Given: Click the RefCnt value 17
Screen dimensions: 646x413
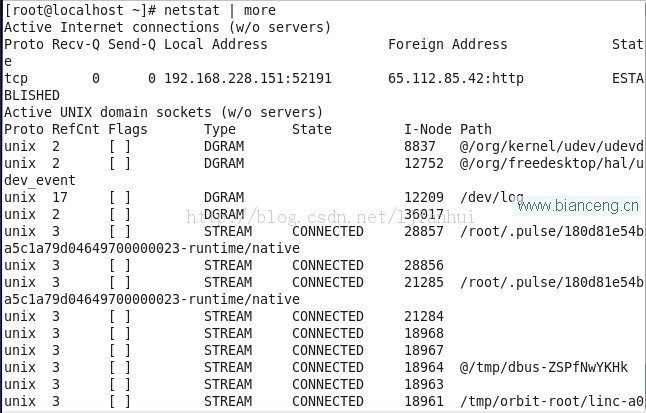Looking at the screenshot, I should [x=60, y=197].
